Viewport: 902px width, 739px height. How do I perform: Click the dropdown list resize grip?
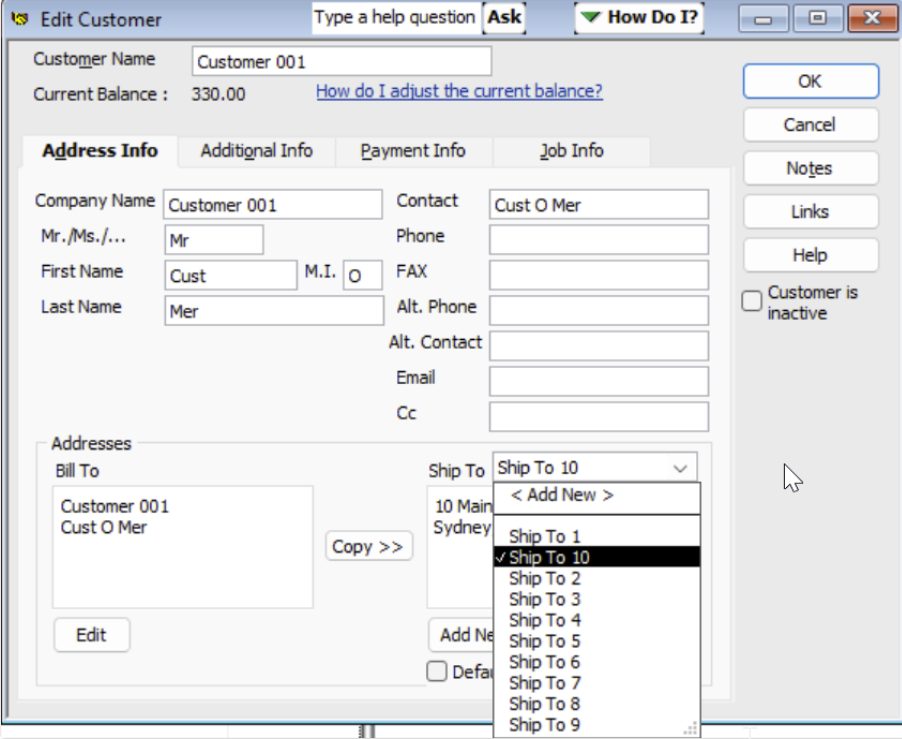point(691,728)
